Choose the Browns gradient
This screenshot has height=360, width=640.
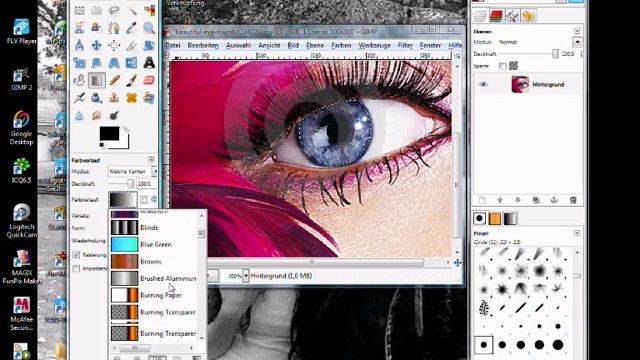click(153, 261)
